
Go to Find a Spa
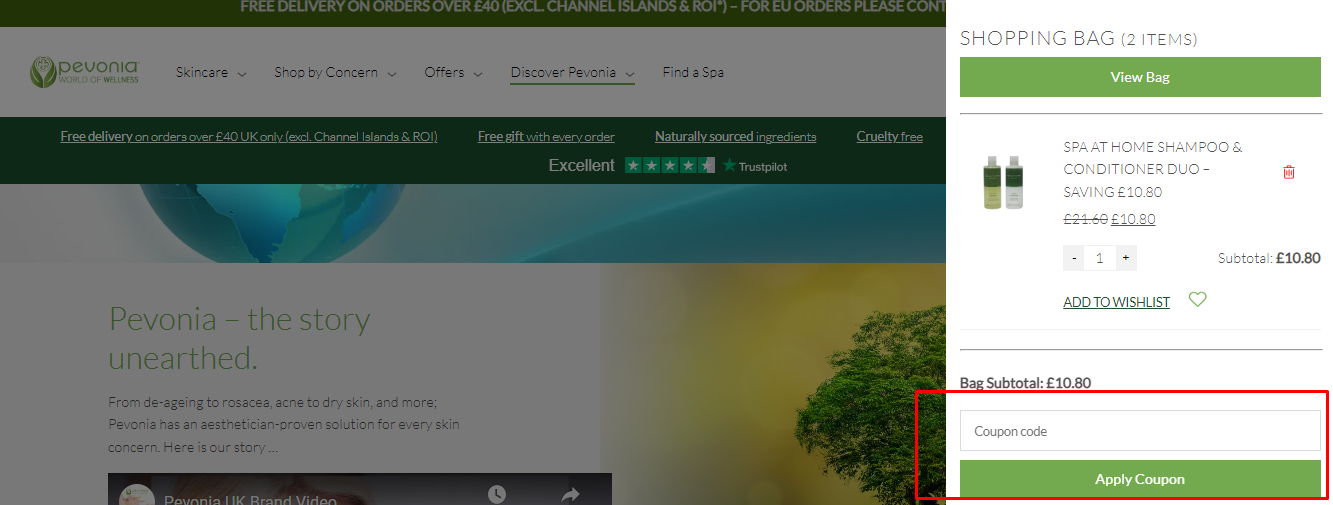pos(693,72)
